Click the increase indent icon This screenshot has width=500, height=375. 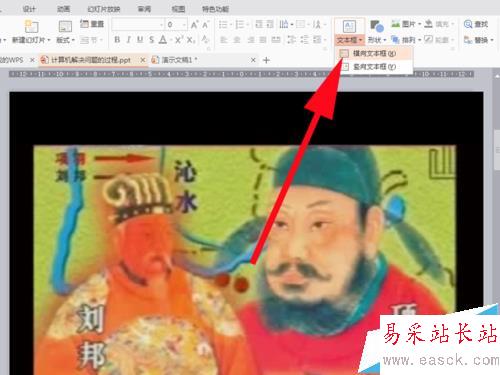pos(270,24)
